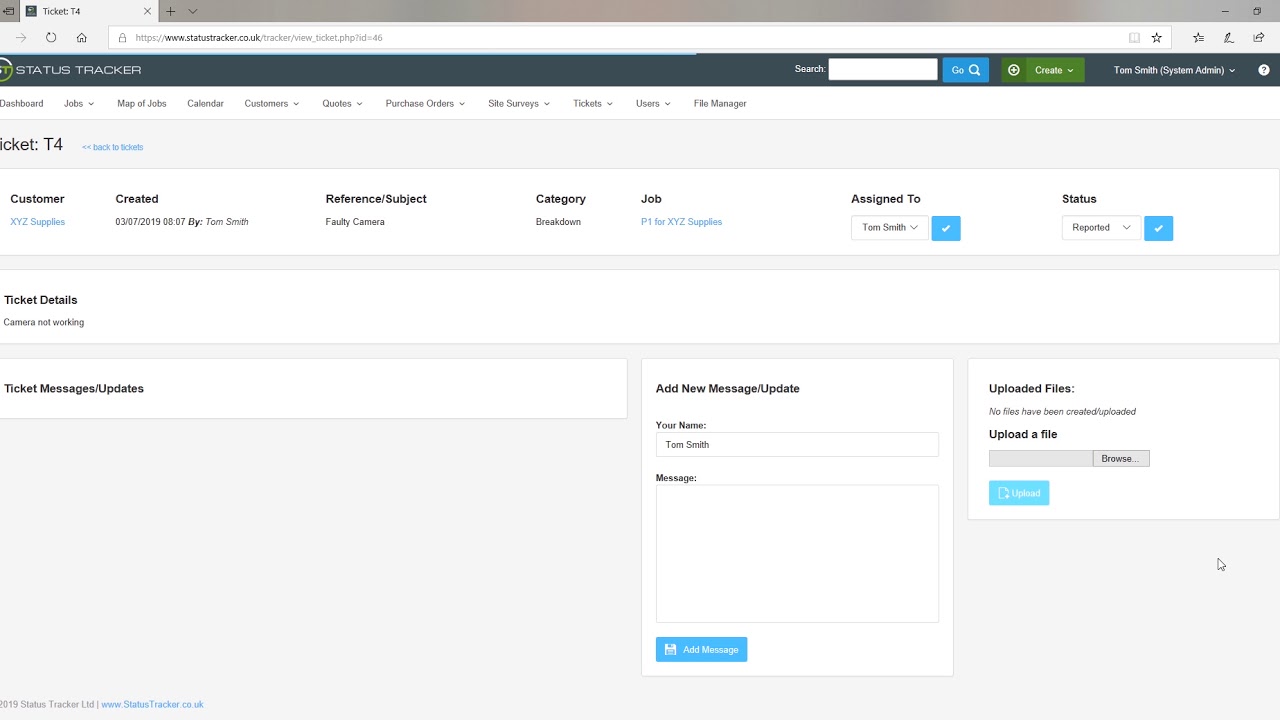
Task: Open the XYZ Supplies customer link
Action: coord(37,222)
